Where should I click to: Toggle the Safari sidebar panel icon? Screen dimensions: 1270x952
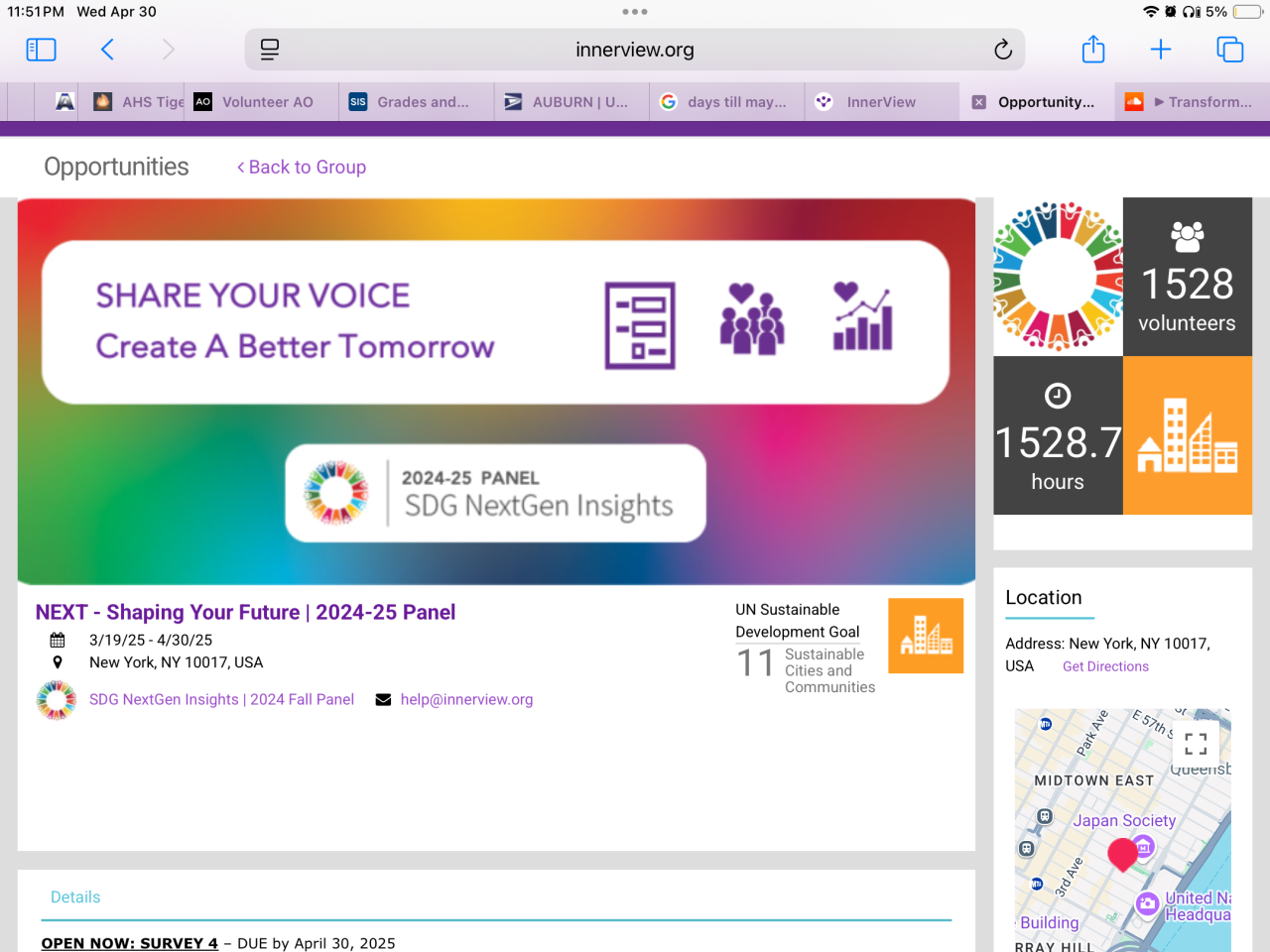pyautogui.click(x=41, y=50)
